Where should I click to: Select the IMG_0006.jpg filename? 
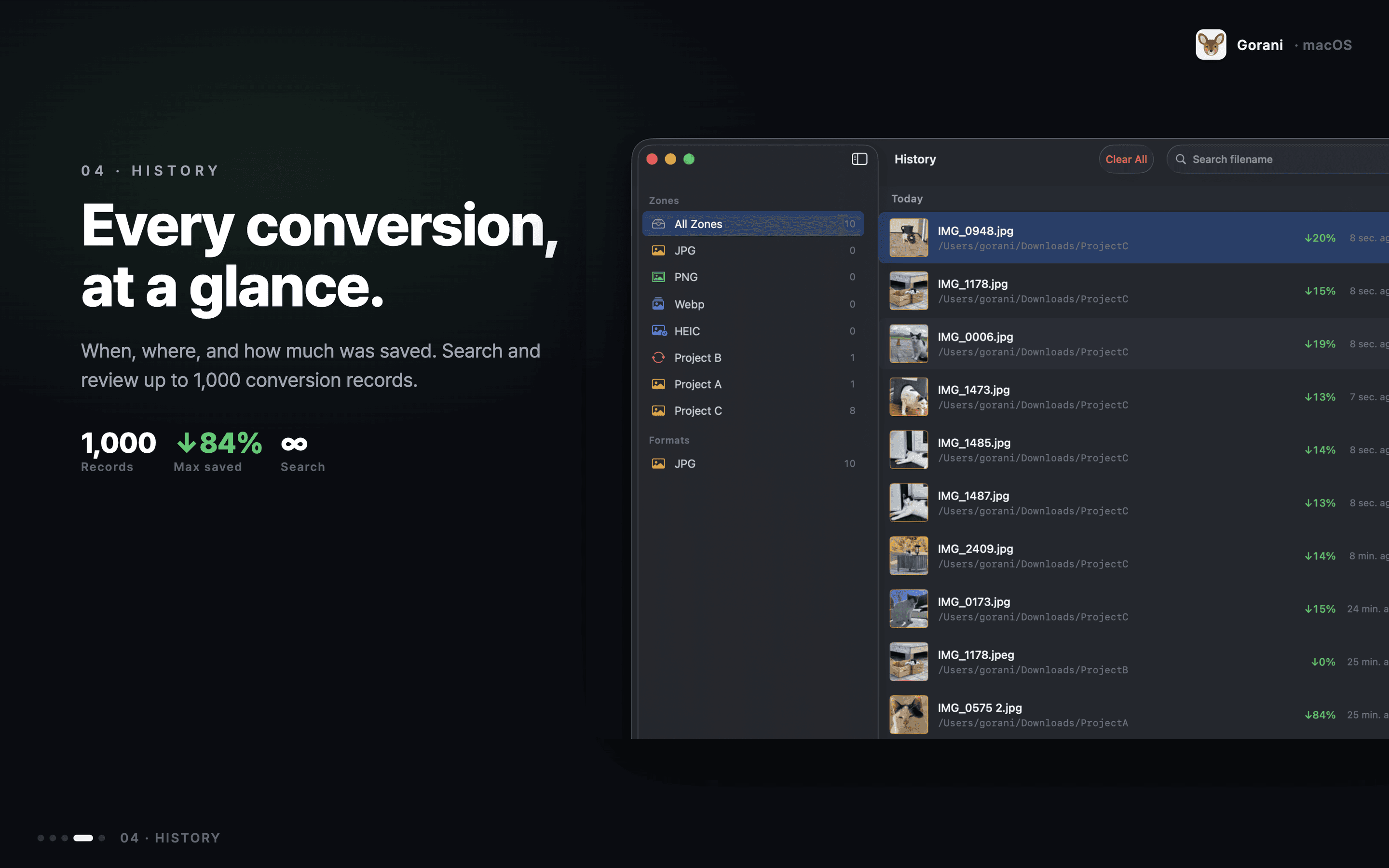point(975,337)
